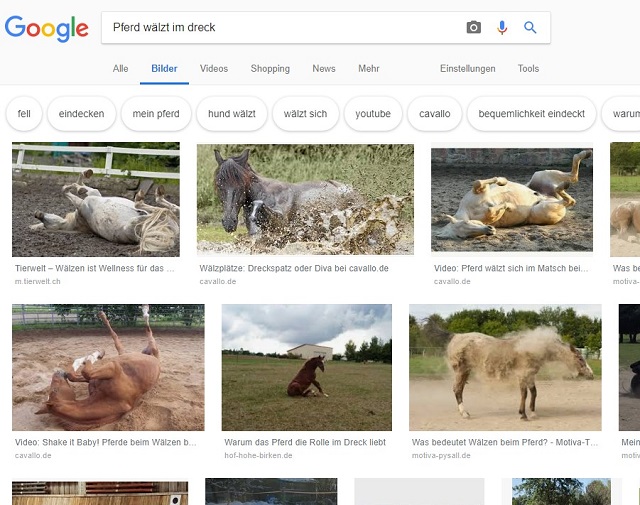Open chestnut horse rolling in sand thumbnail
The width and height of the screenshot is (640, 505).
(108, 367)
